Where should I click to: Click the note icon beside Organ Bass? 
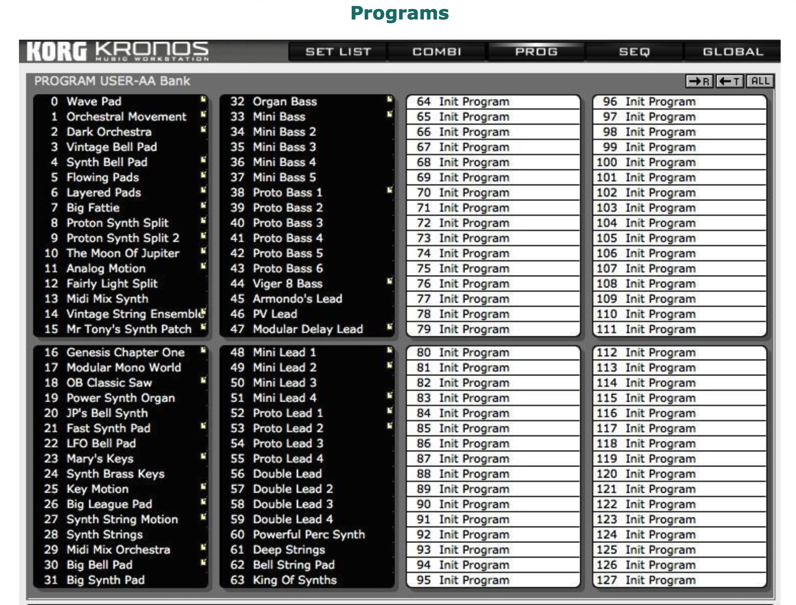[x=390, y=99]
